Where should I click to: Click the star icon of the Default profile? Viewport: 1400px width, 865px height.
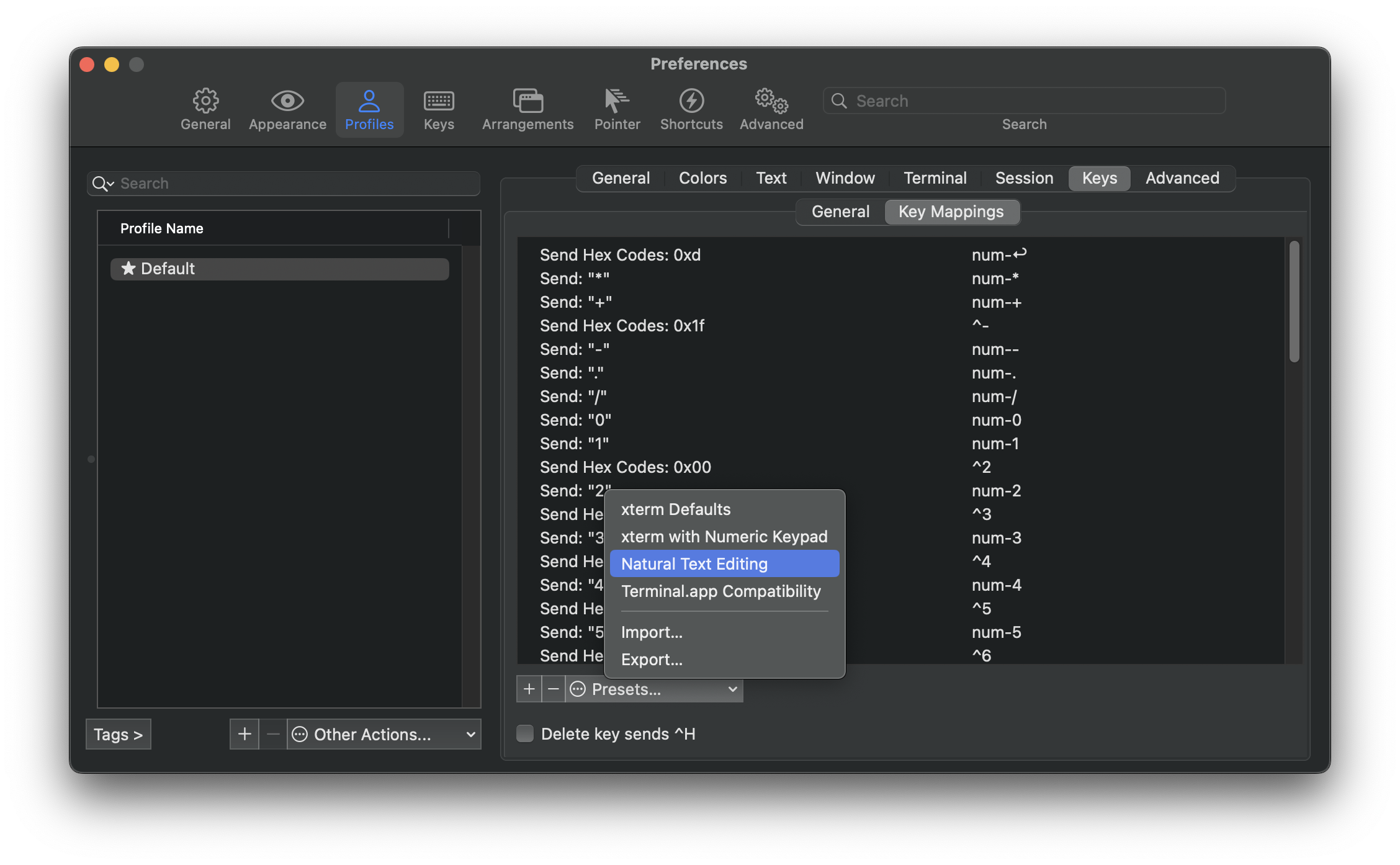point(128,269)
